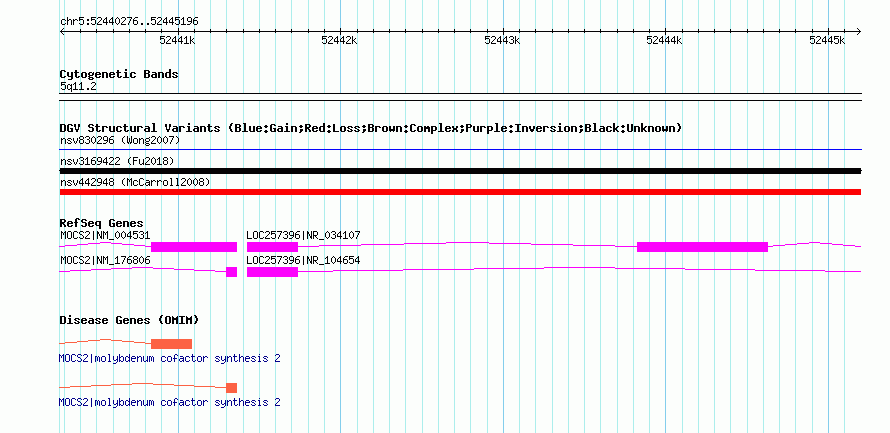Click the 52444k ruler tick label
The width and height of the screenshot is (890, 433).
tap(664, 40)
